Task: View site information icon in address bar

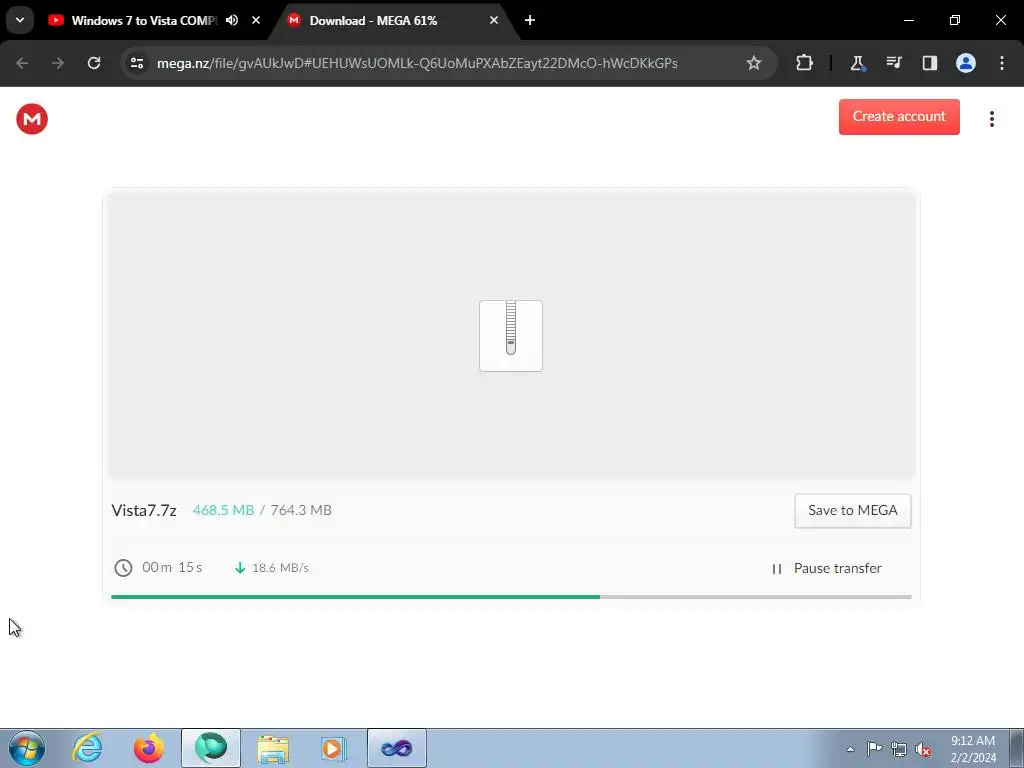Action: [x=136, y=63]
